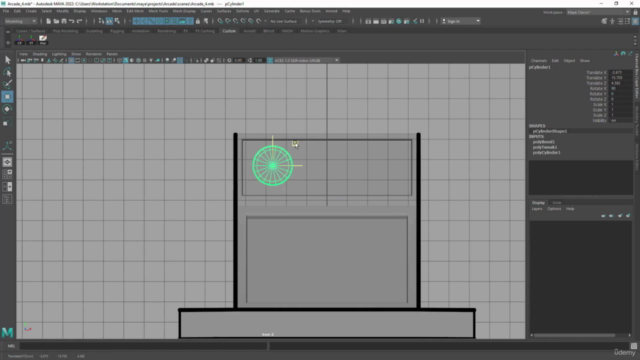Click the green cylinder wireframe in viewport

(273, 166)
